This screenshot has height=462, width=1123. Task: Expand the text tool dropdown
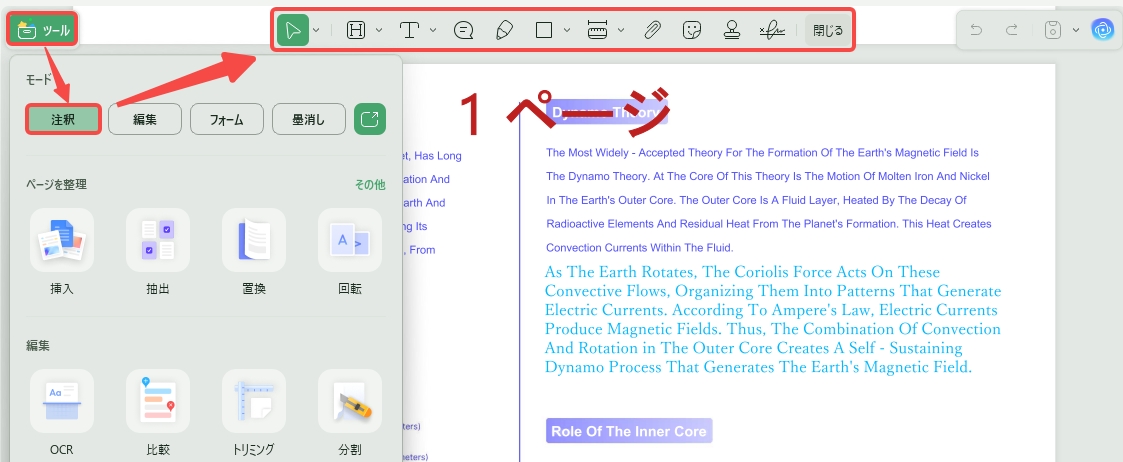(x=433, y=30)
